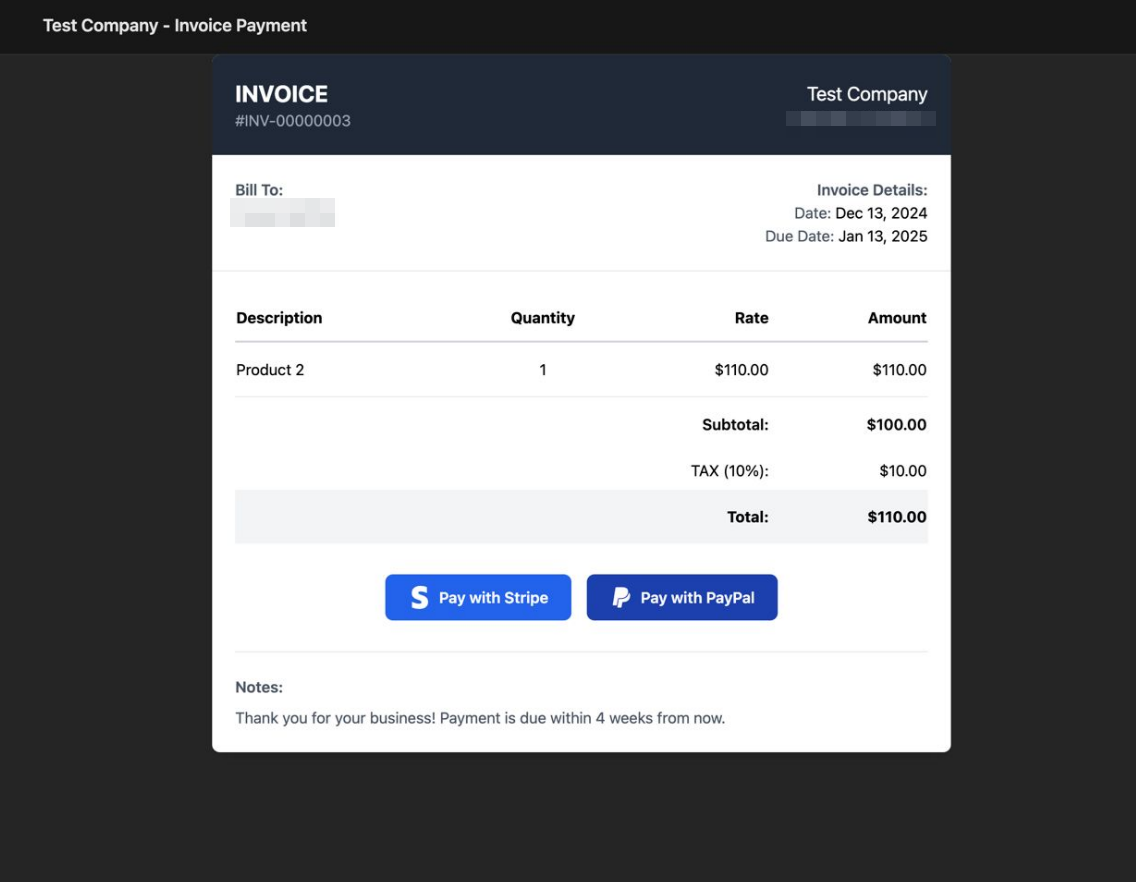Select the Bill To label
The width and height of the screenshot is (1136, 882).
(x=258, y=189)
